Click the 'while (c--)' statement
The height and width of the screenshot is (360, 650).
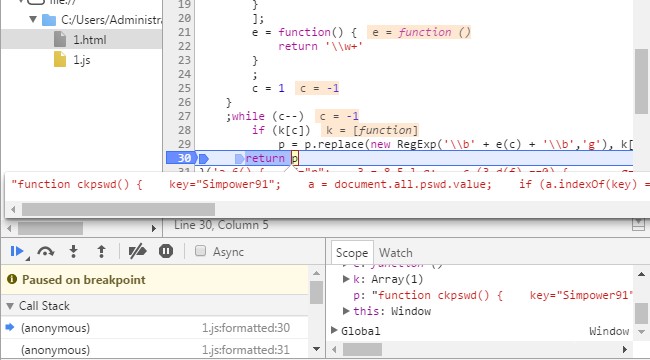267,116
